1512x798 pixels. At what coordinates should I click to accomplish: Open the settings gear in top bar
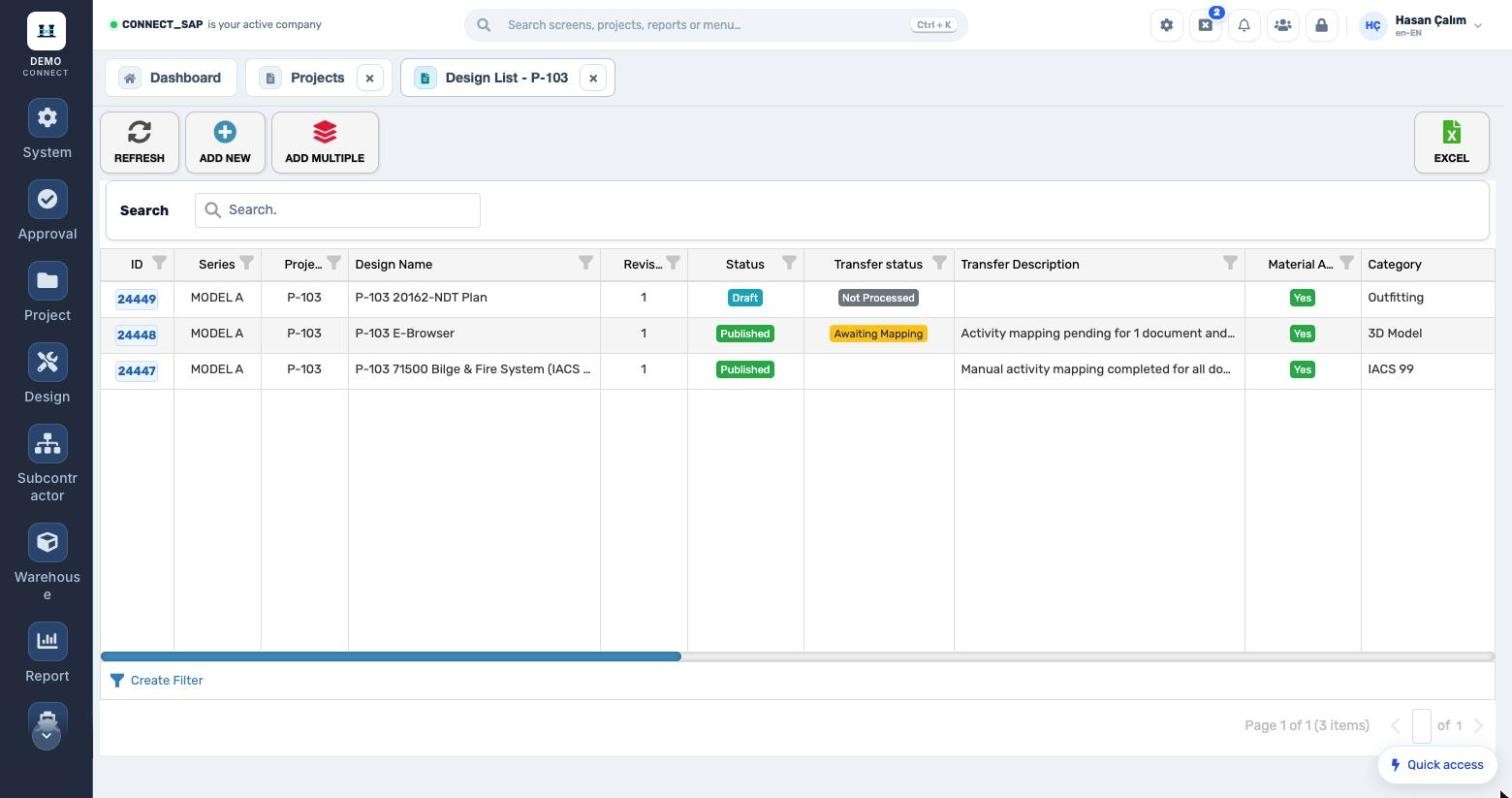point(1166,25)
